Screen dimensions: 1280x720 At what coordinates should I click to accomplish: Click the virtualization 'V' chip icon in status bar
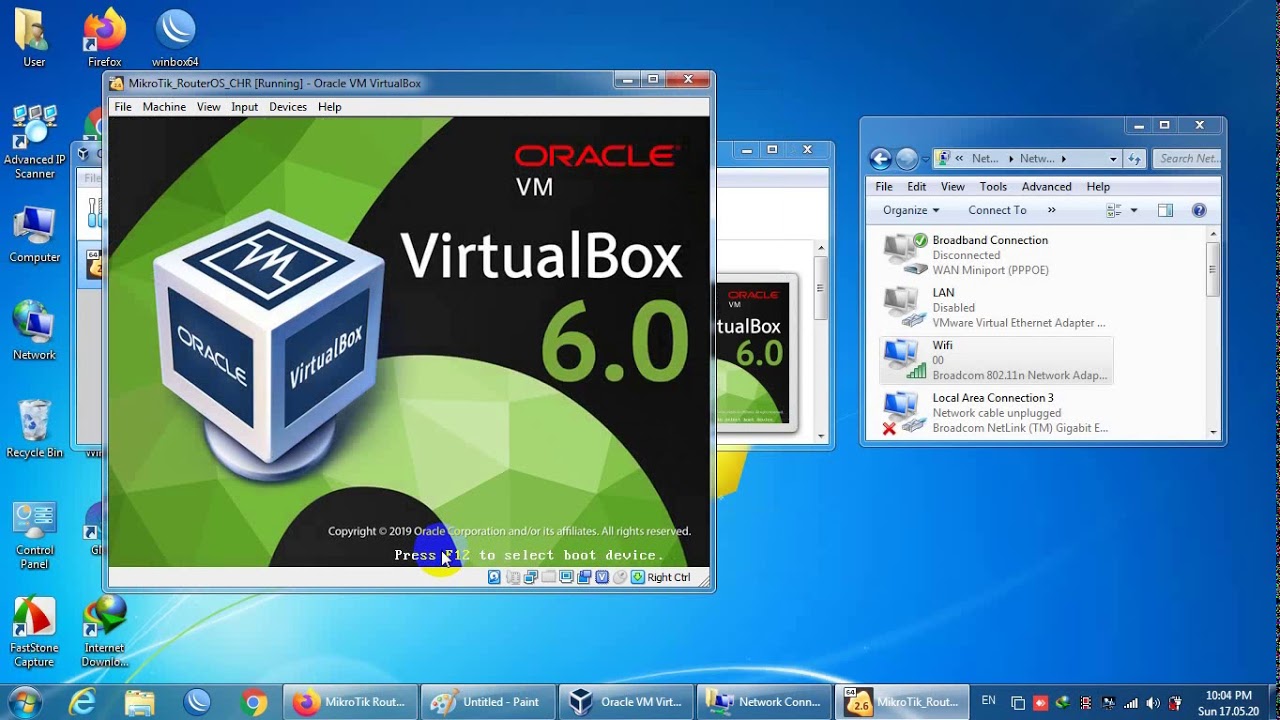point(602,577)
